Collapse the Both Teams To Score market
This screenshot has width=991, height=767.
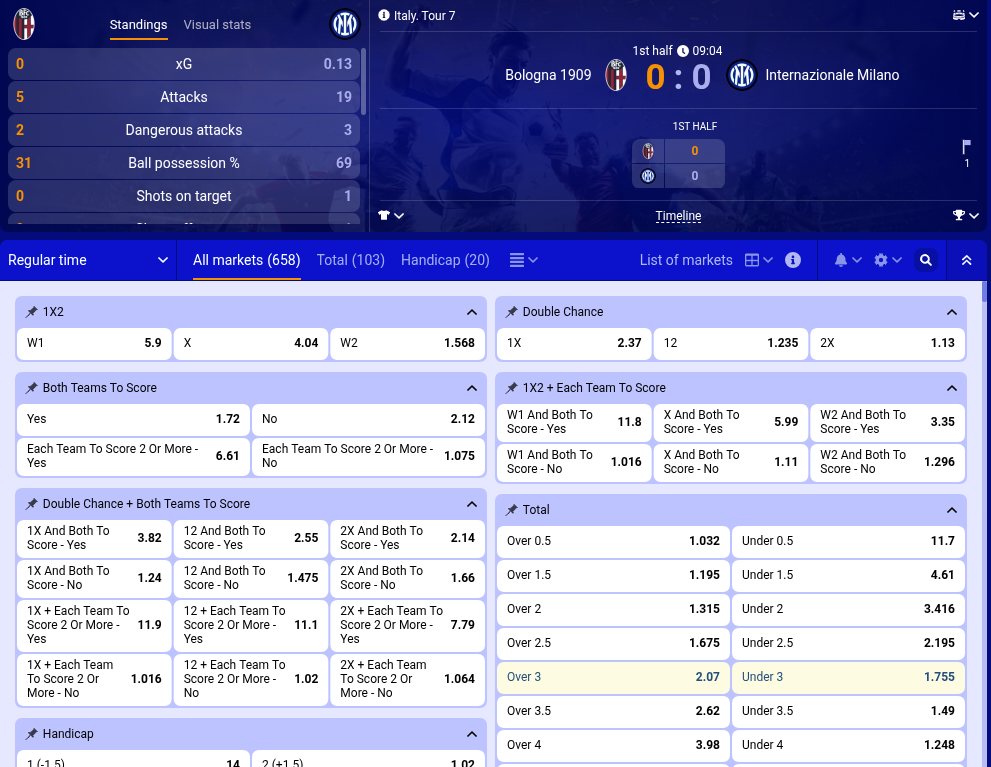pos(471,388)
